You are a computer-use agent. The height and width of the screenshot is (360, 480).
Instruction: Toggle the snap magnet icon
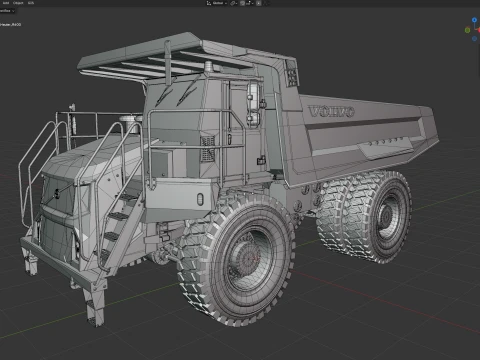point(242,3)
